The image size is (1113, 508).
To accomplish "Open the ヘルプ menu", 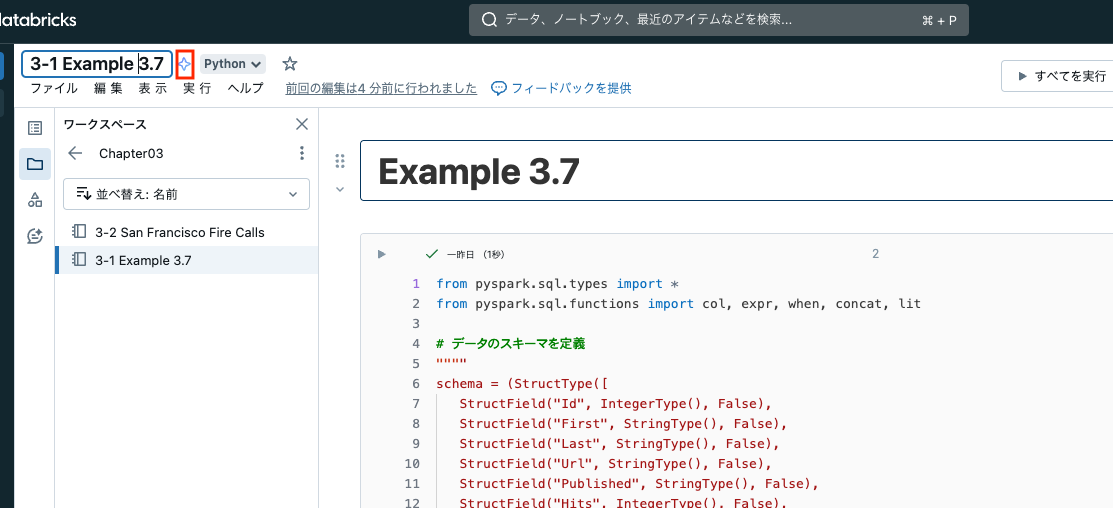I will pyautogui.click(x=246, y=89).
